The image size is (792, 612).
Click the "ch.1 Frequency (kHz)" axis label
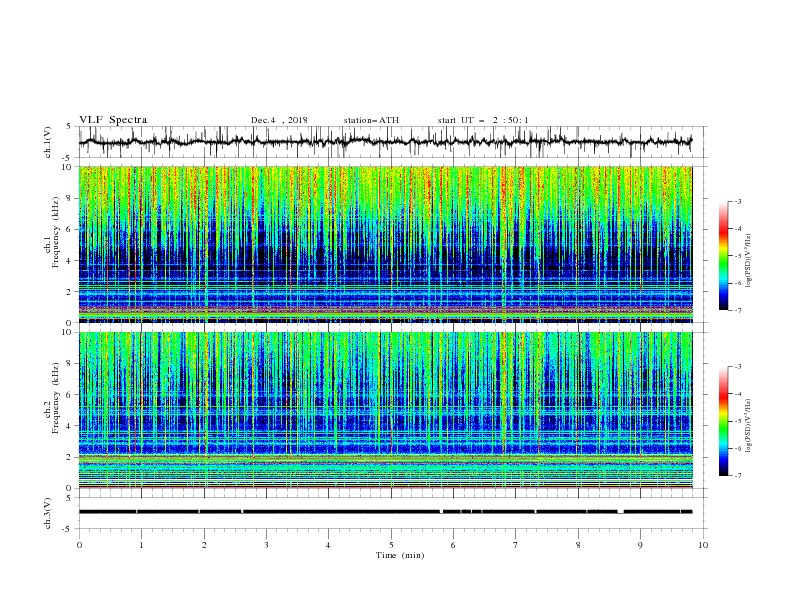point(52,232)
